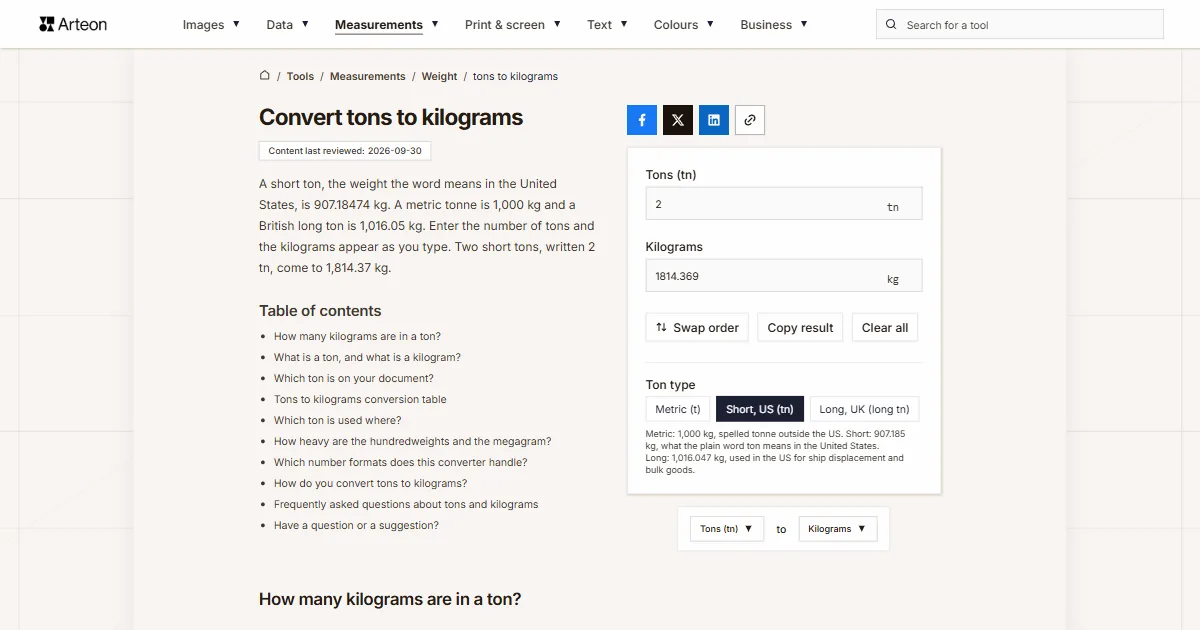Swap the conversion order
The image size is (1200, 630).
[697, 328]
